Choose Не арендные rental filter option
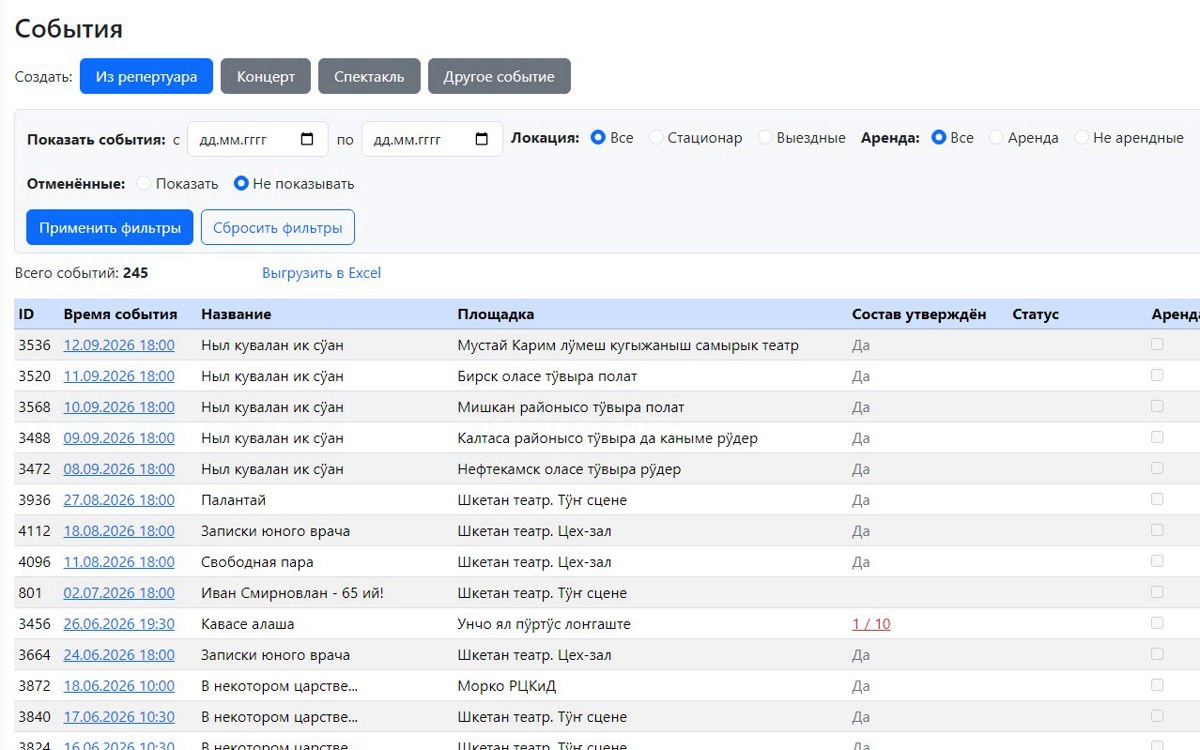Viewport: 1200px width, 750px height. pyautogui.click(x=1081, y=138)
